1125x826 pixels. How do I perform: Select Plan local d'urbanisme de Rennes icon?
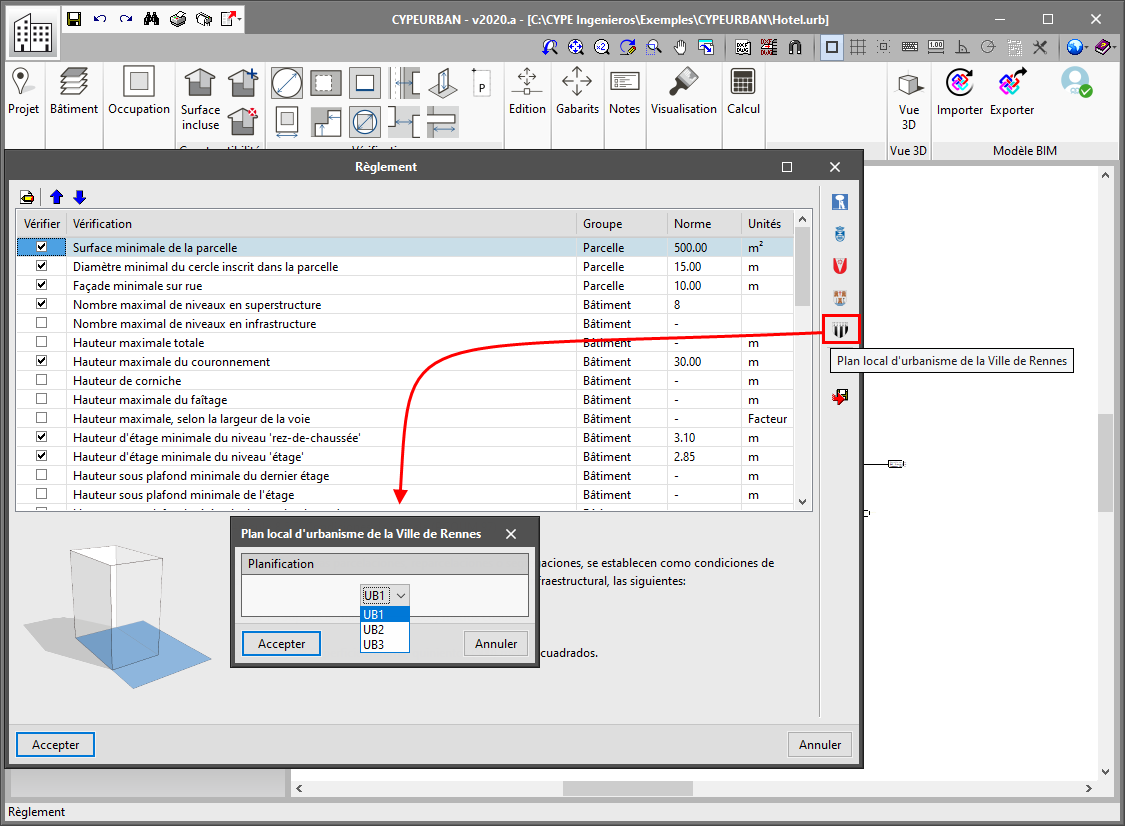coord(841,329)
